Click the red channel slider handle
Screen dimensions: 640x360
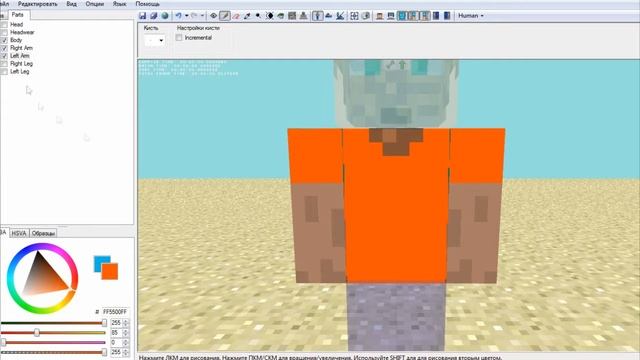(104, 323)
